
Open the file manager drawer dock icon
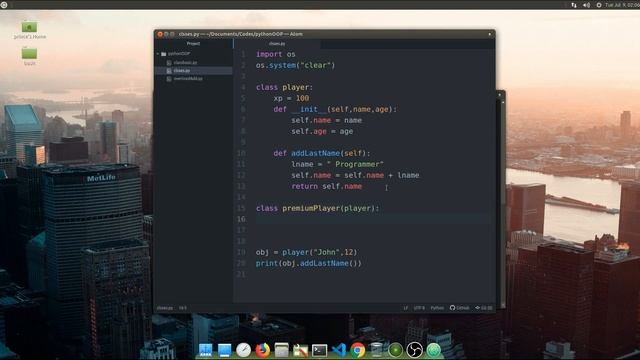(281, 350)
